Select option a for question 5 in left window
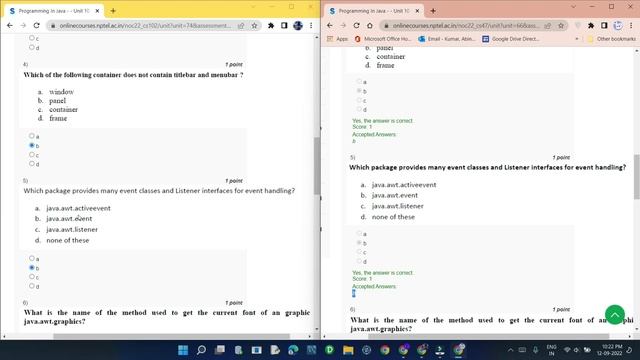Image resolution: width=640 pixels, height=360 pixels. coord(32,258)
